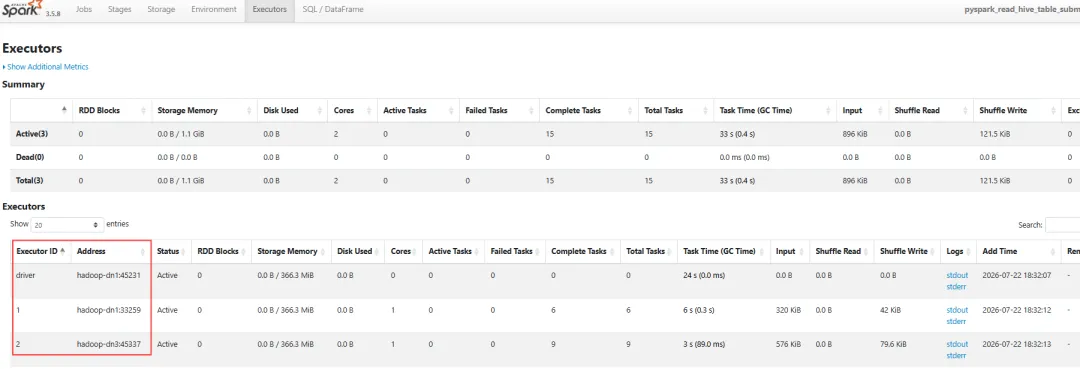Sort executors table by Complete Tasks
Viewport: 1080px width, 369px height.
583,251
